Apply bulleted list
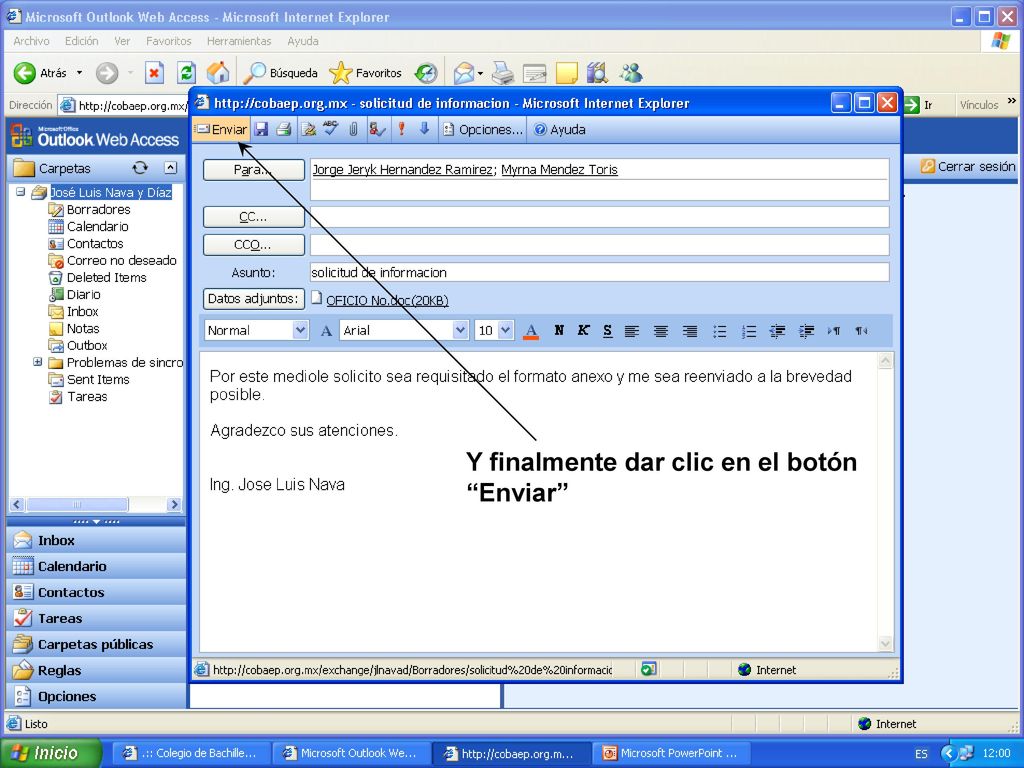Viewport: 1024px width, 768px height. click(x=719, y=331)
